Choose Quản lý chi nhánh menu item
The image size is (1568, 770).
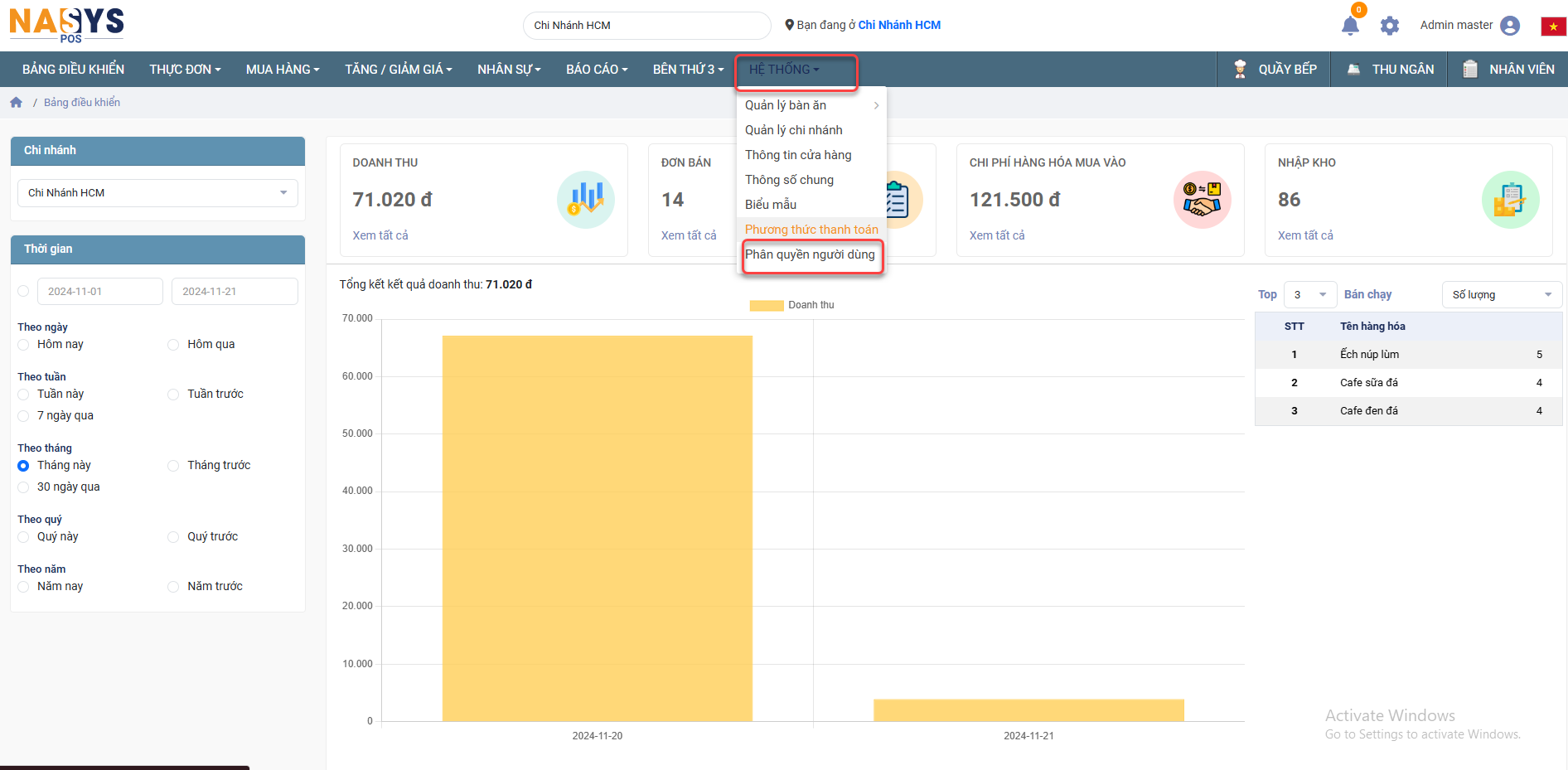tap(811, 130)
